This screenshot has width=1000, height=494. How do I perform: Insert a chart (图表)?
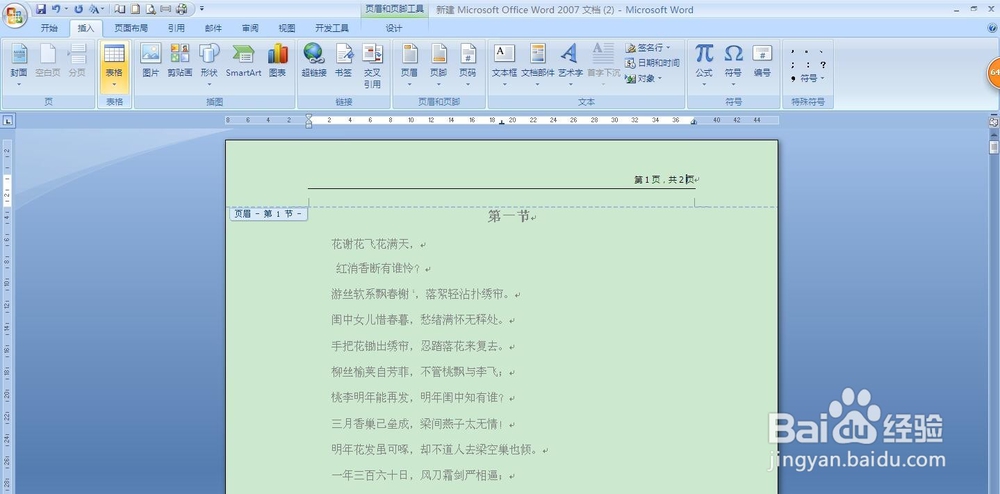coord(277,61)
